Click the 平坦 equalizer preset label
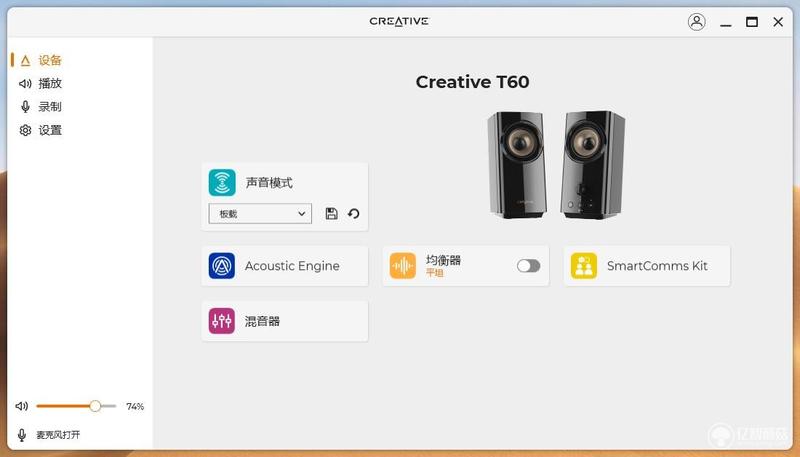This screenshot has height=457, width=800. coord(435,273)
